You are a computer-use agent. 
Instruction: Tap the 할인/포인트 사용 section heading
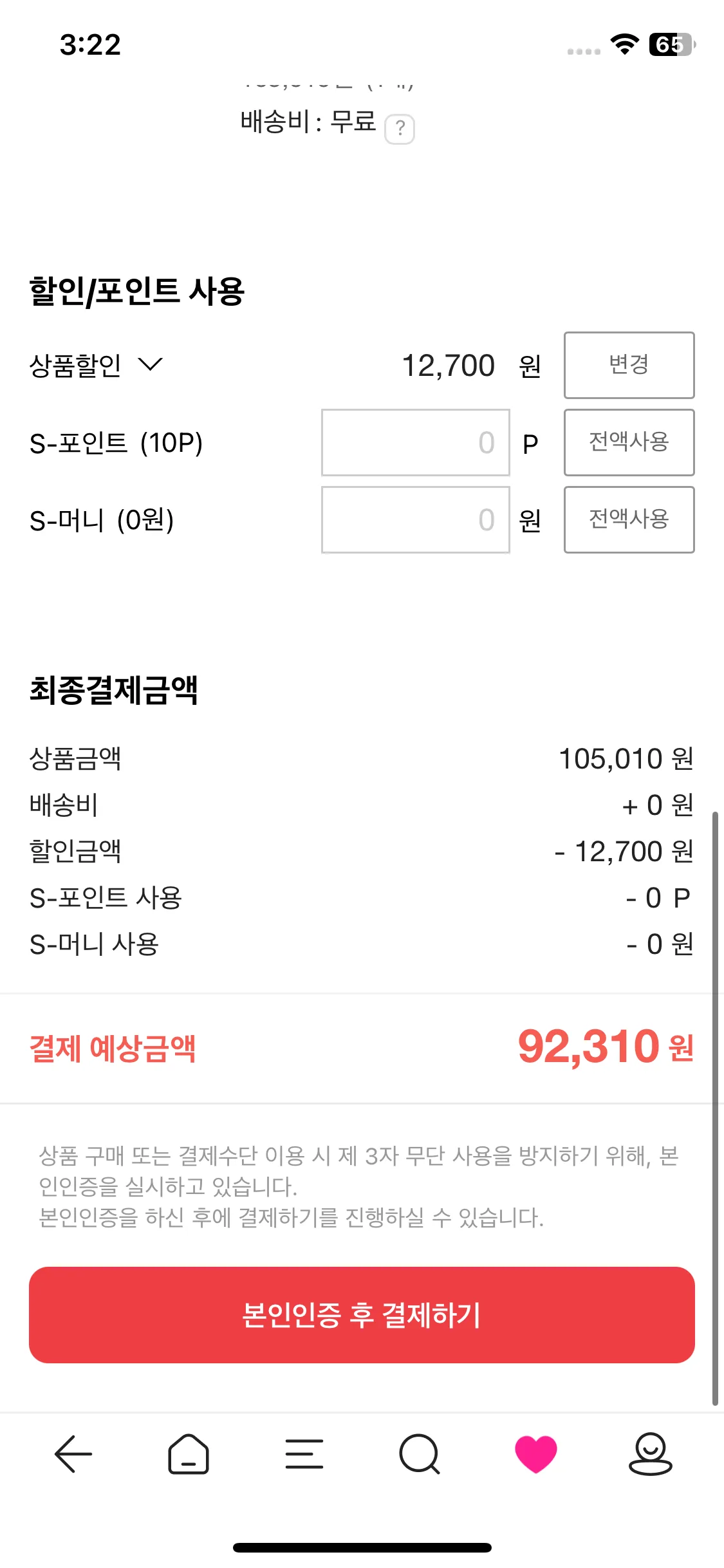pyautogui.click(x=137, y=291)
